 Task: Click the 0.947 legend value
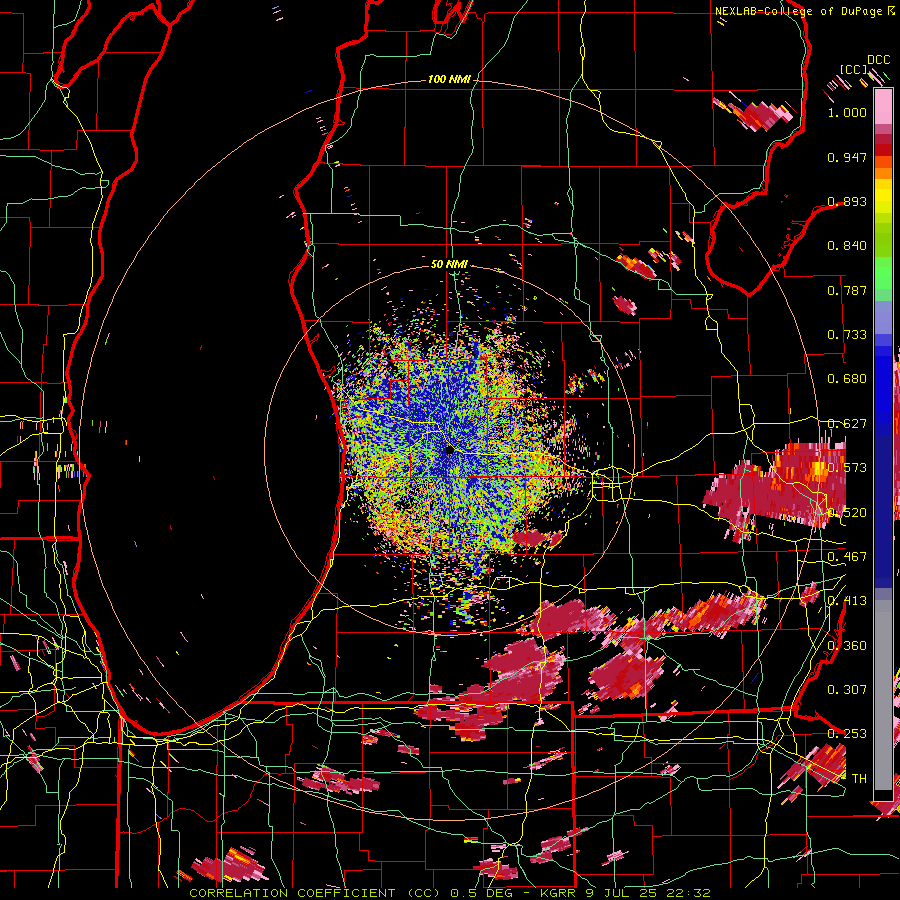point(847,157)
